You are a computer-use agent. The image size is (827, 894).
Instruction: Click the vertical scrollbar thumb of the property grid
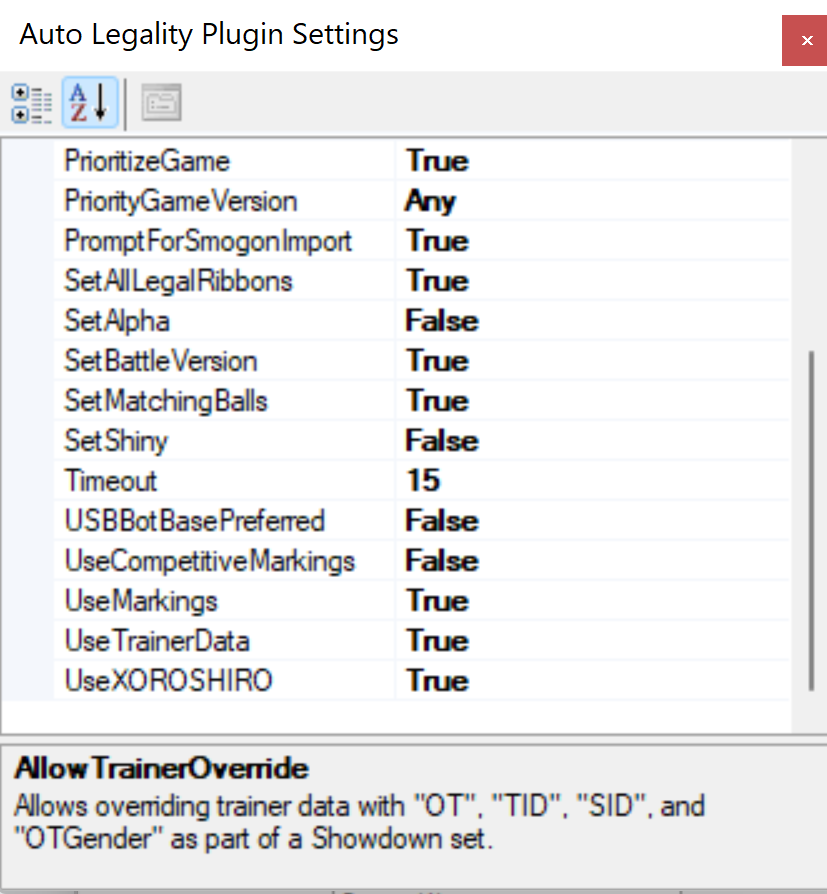coord(811,521)
